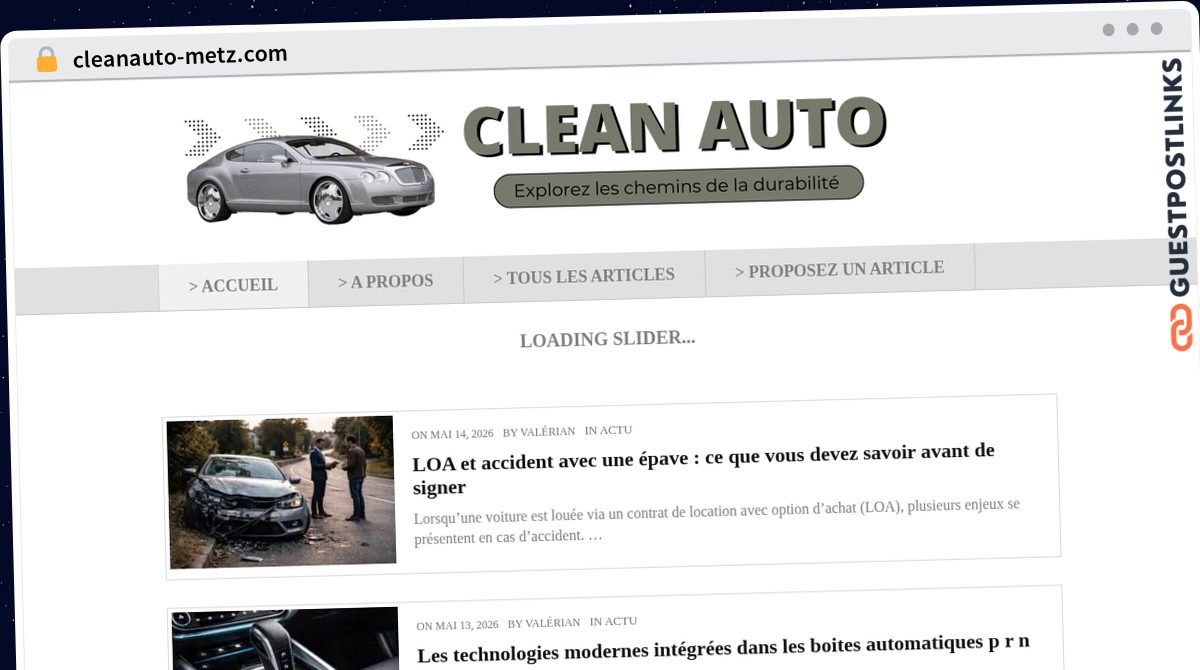
Task: Open the crashed car accident thumbnail
Action: coord(282,492)
